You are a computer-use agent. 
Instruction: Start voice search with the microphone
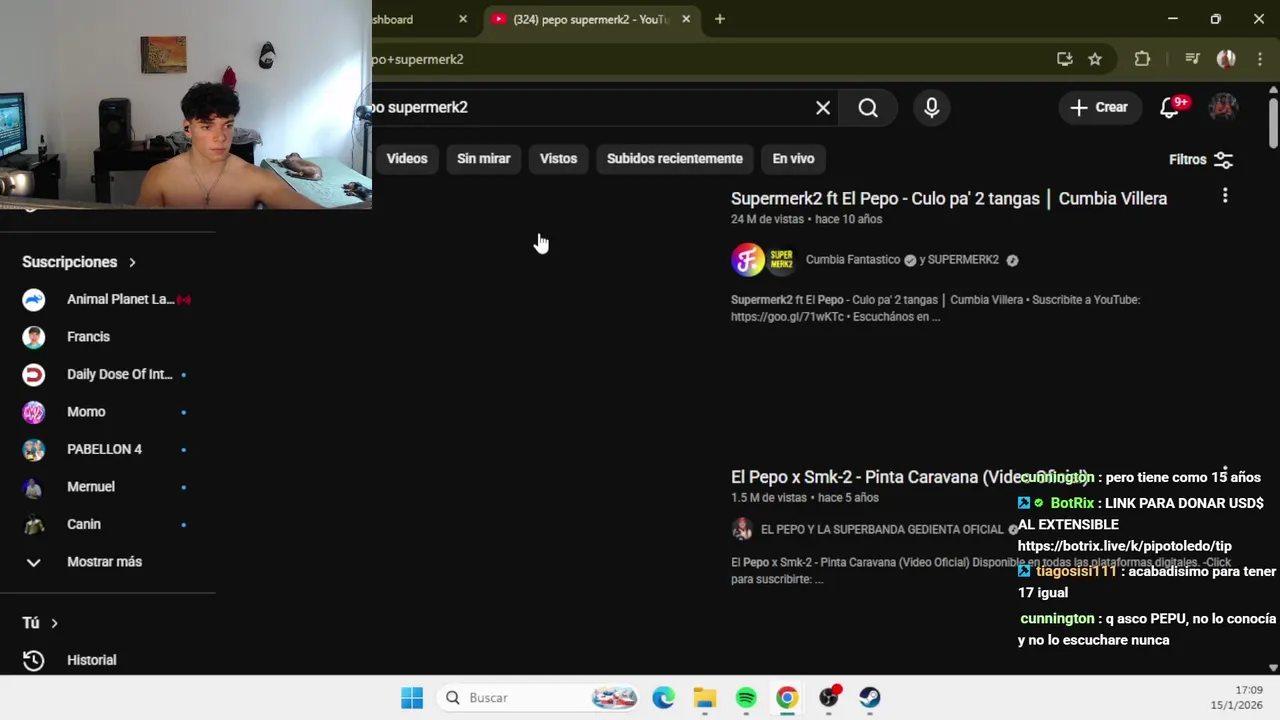[932, 108]
